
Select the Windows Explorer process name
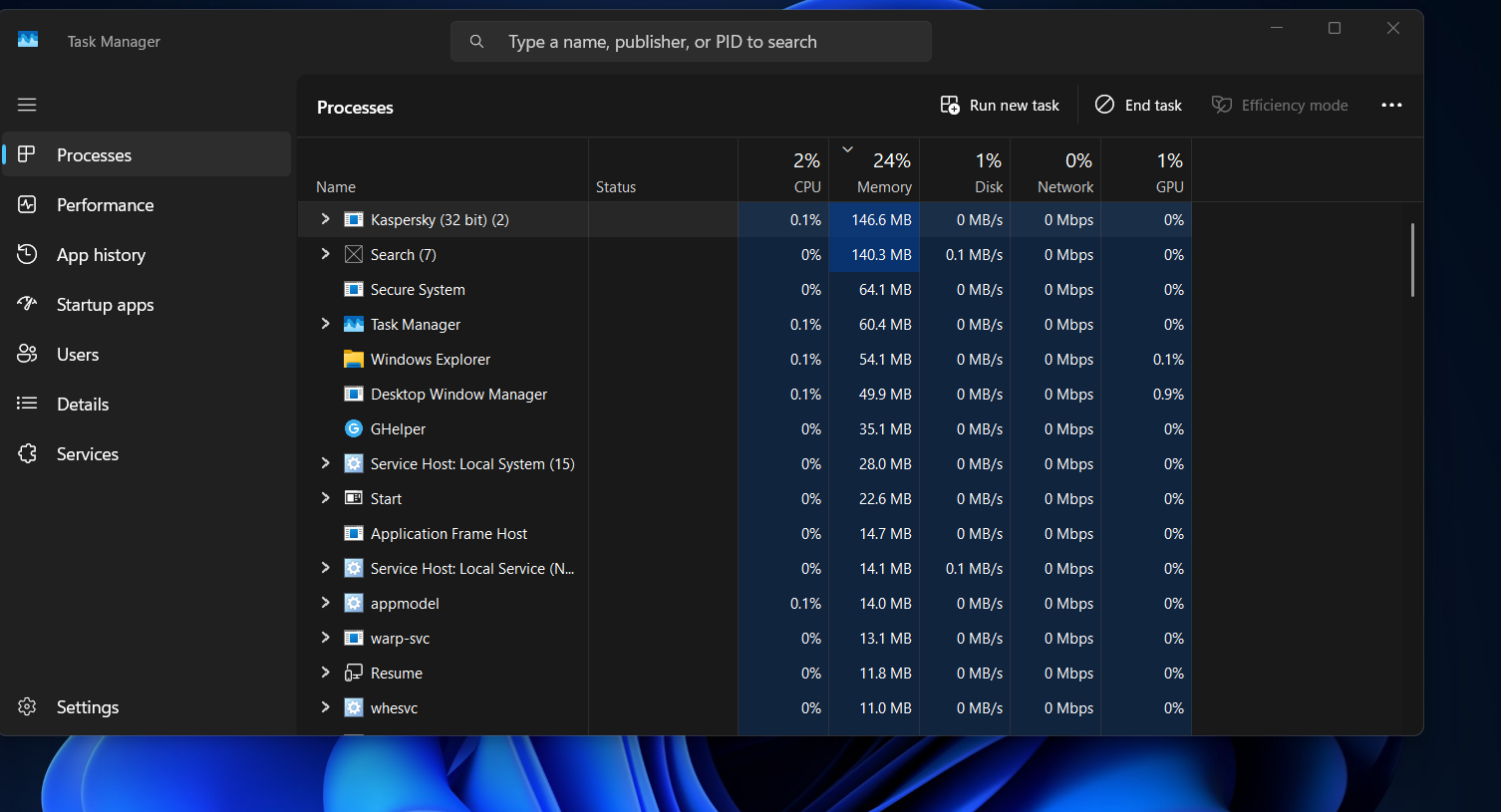click(431, 360)
